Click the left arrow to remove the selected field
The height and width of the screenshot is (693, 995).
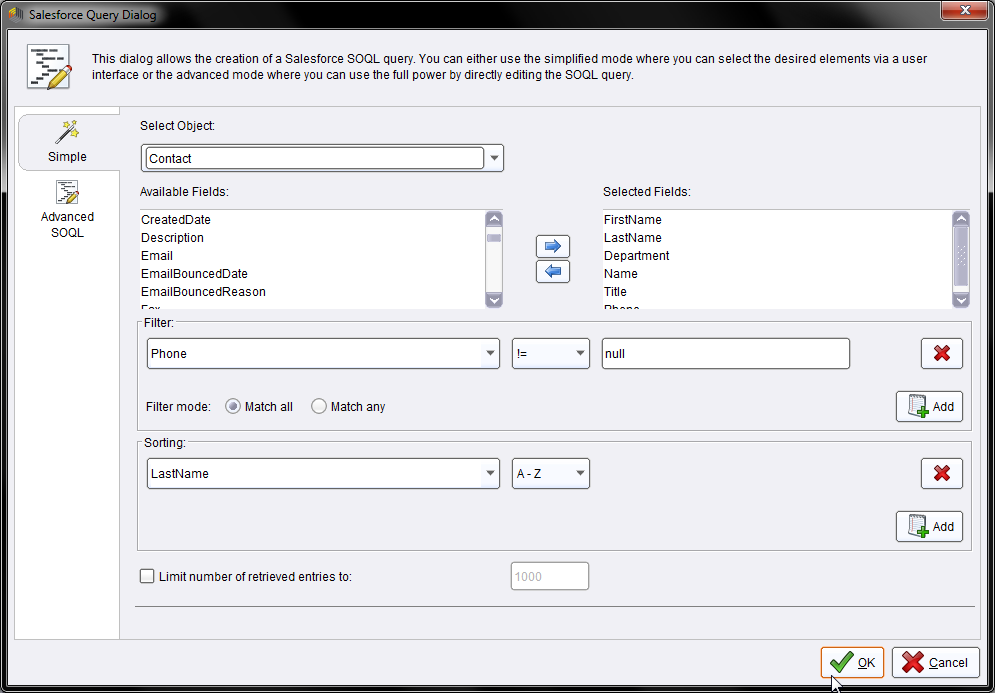pyautogui.click(x=553, y=271)
